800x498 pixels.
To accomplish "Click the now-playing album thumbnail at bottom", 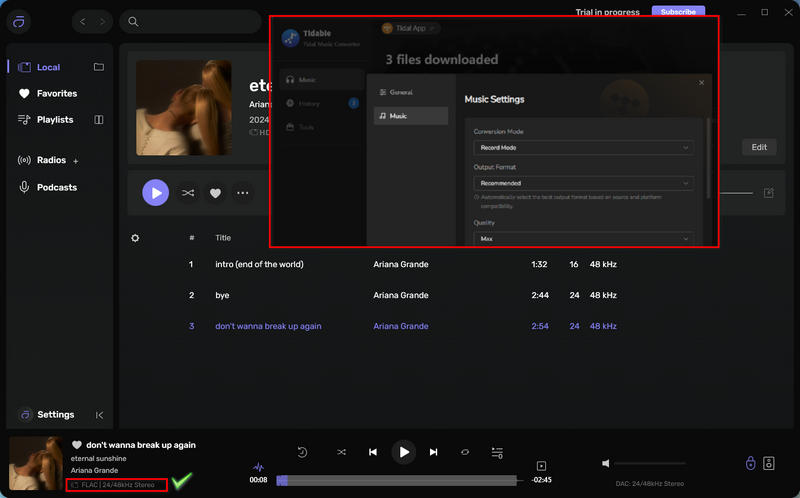I will coord(36,463).
